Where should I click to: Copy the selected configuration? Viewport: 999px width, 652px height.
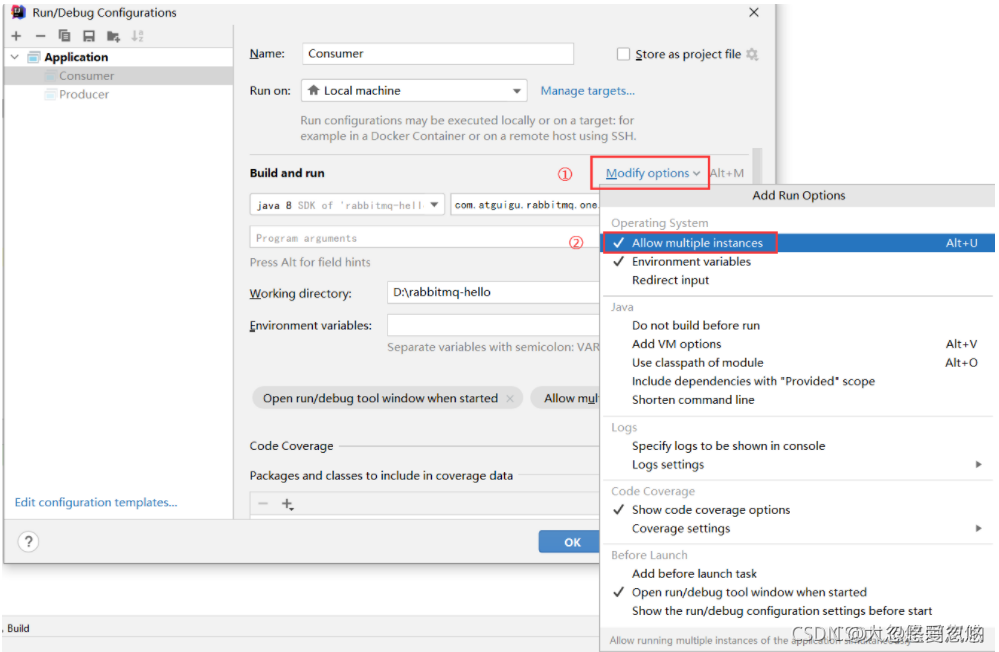(64, 36)
